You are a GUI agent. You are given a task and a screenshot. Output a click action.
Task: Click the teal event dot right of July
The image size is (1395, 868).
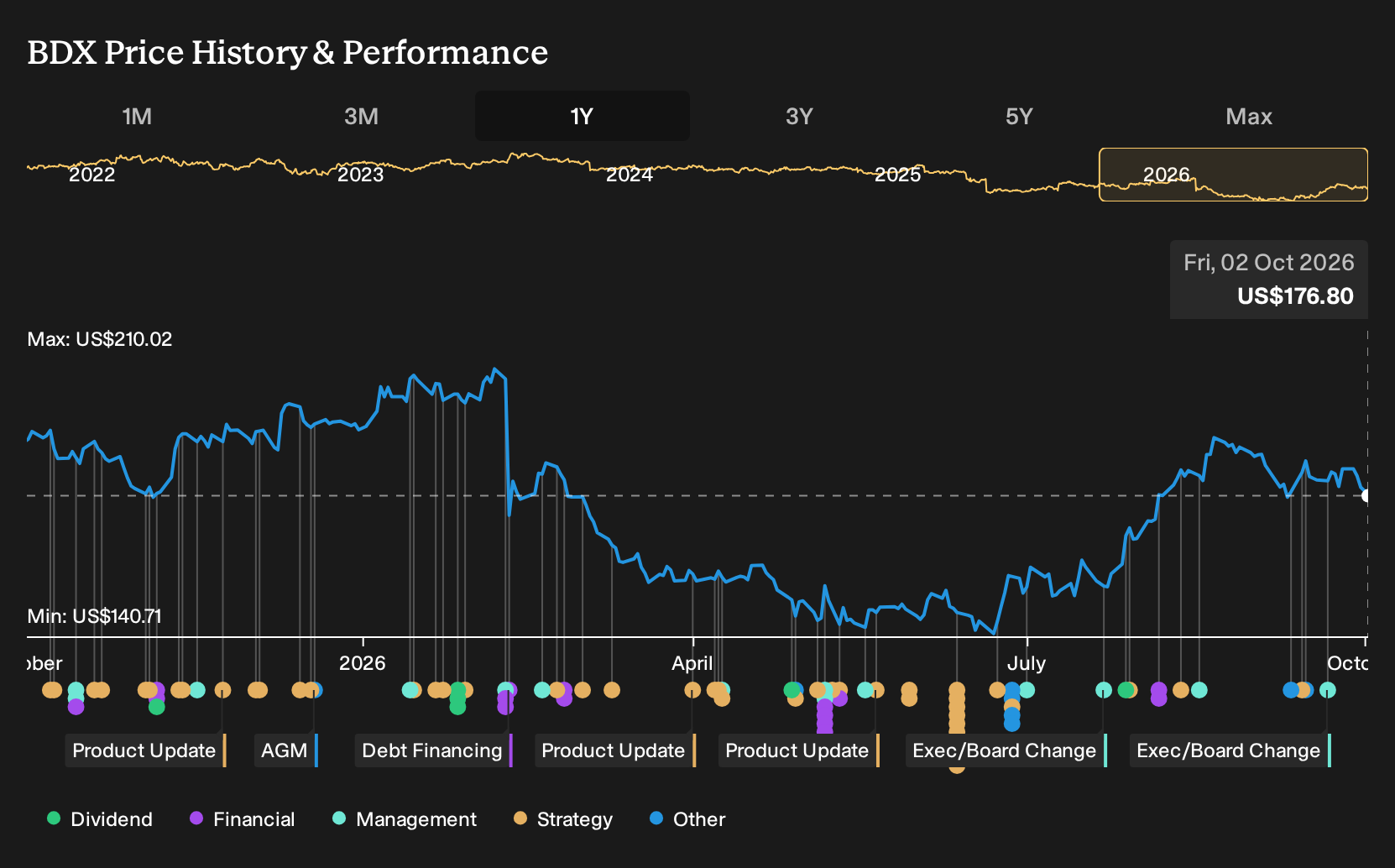(x=1027, y=690)
